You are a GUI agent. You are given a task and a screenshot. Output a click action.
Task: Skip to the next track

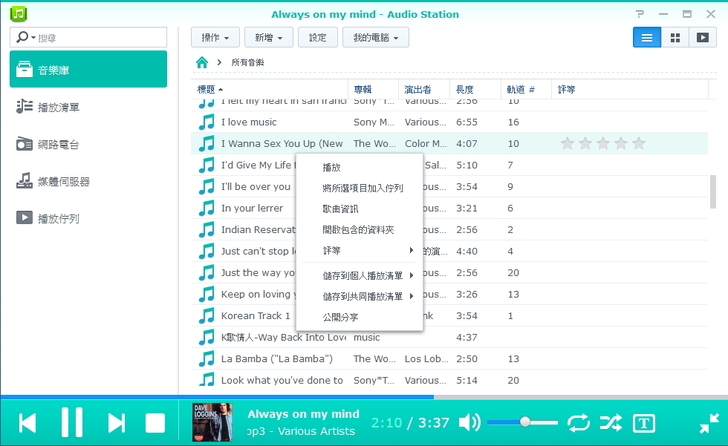tap(116, 423)
